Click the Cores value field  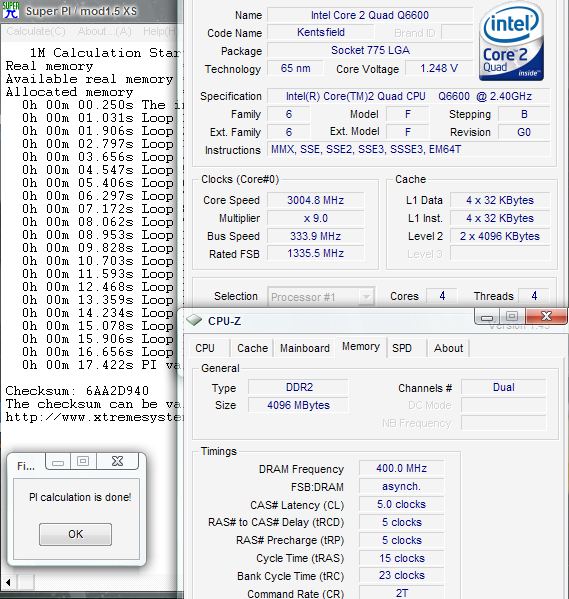(442, 296)
